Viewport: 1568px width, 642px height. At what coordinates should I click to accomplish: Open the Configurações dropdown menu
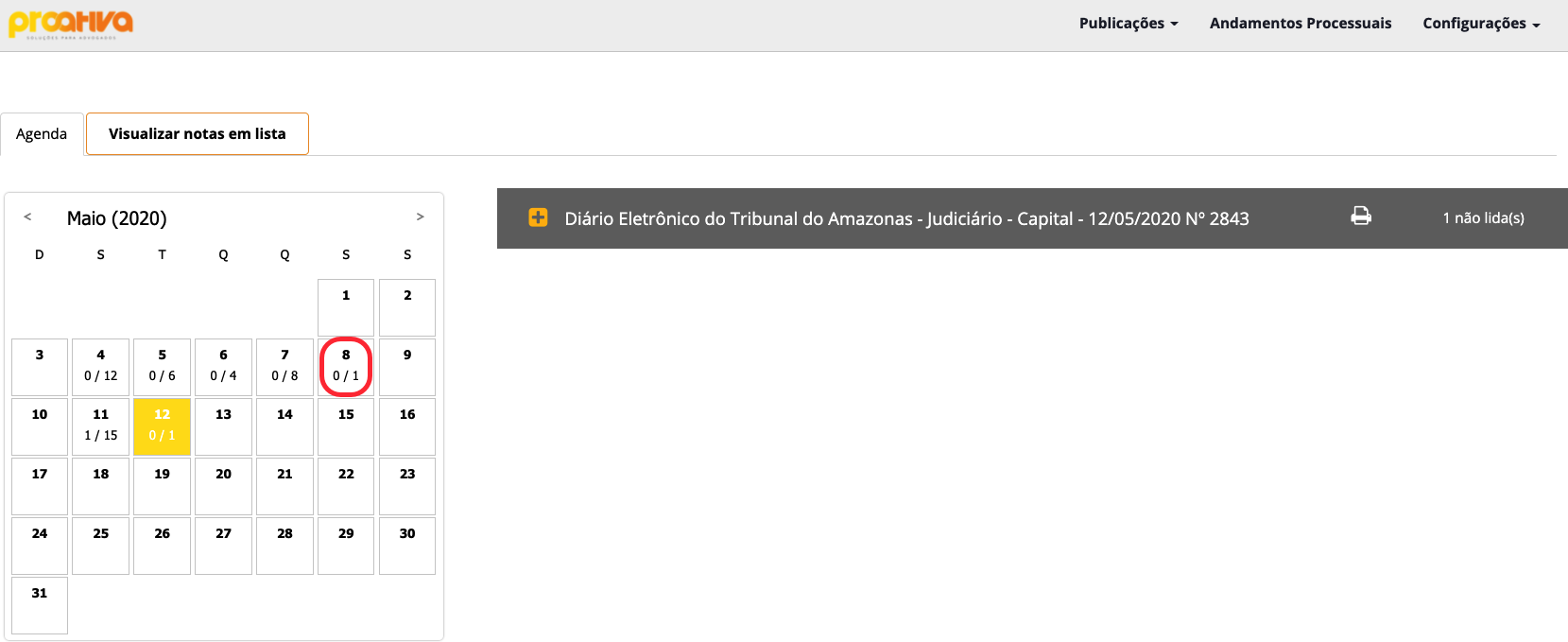click(x=1481, y=24)
